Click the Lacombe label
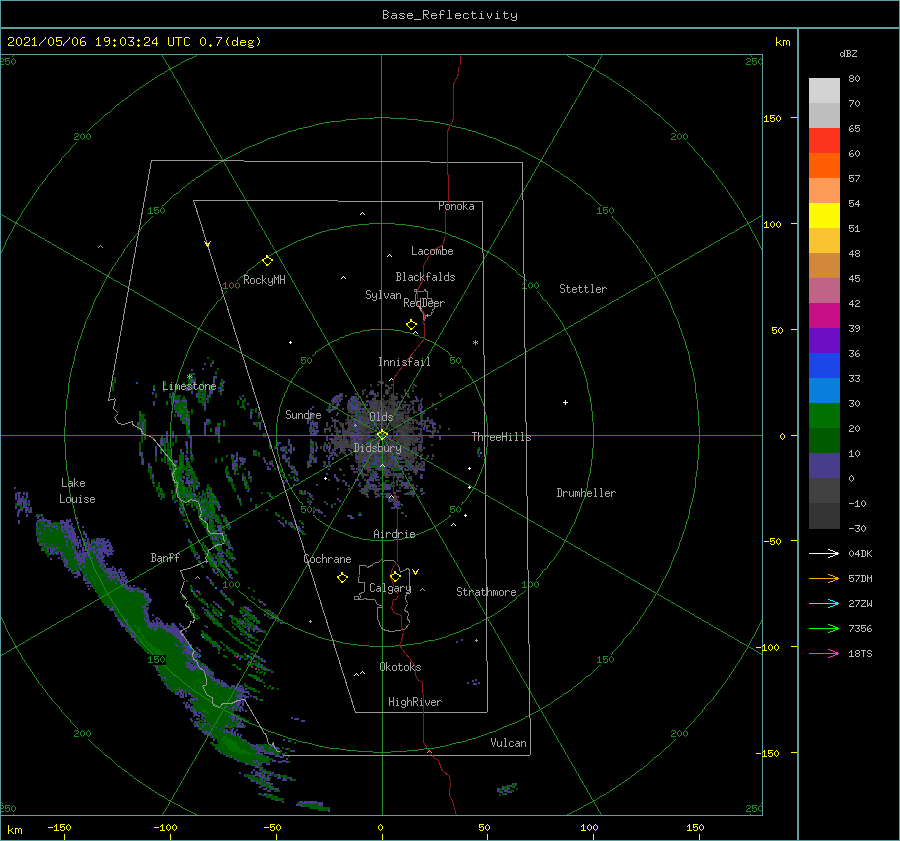The image size is (900, 841). pyautogui.click(x=432, y=251)
